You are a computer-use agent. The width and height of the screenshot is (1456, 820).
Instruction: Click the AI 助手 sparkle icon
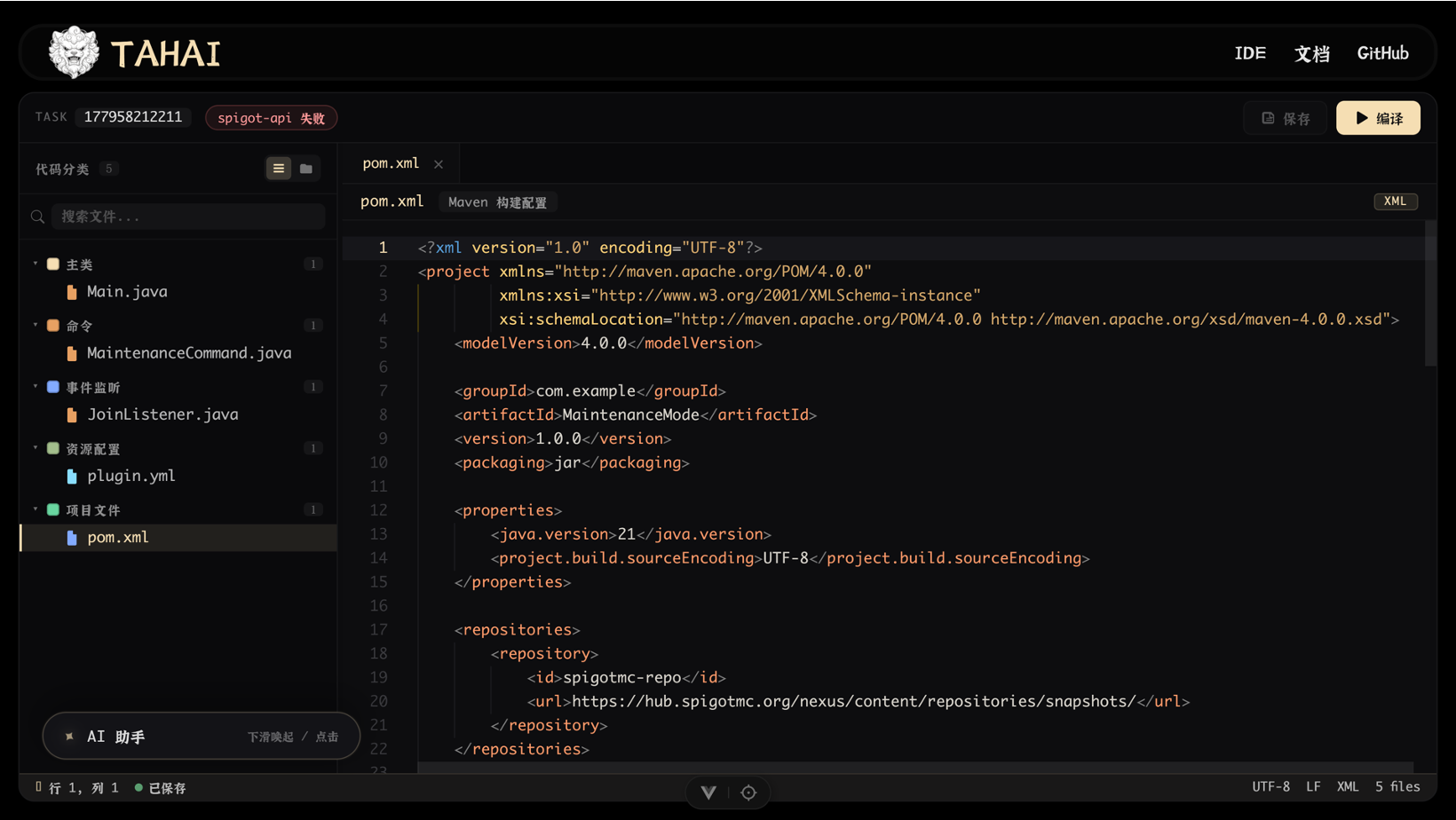[69, 737]
